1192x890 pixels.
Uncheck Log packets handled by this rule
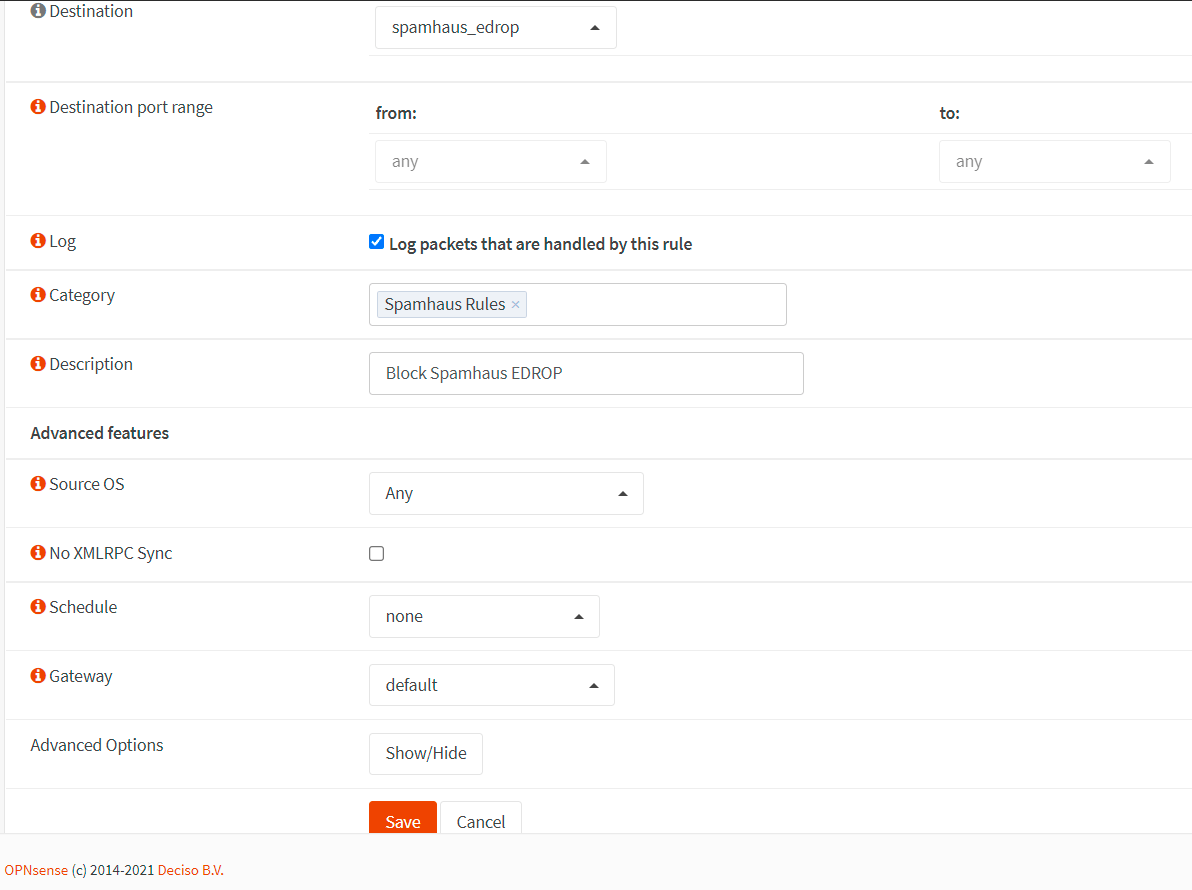click(377, 242)
